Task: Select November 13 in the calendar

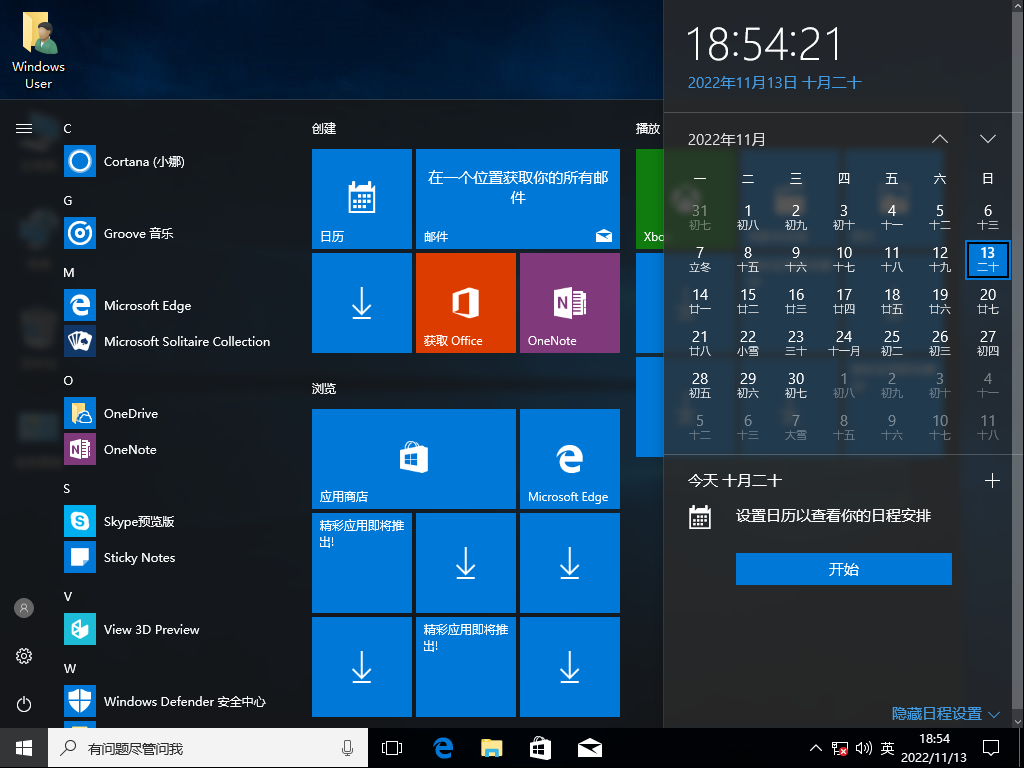Action: click(x=987, y=260)
